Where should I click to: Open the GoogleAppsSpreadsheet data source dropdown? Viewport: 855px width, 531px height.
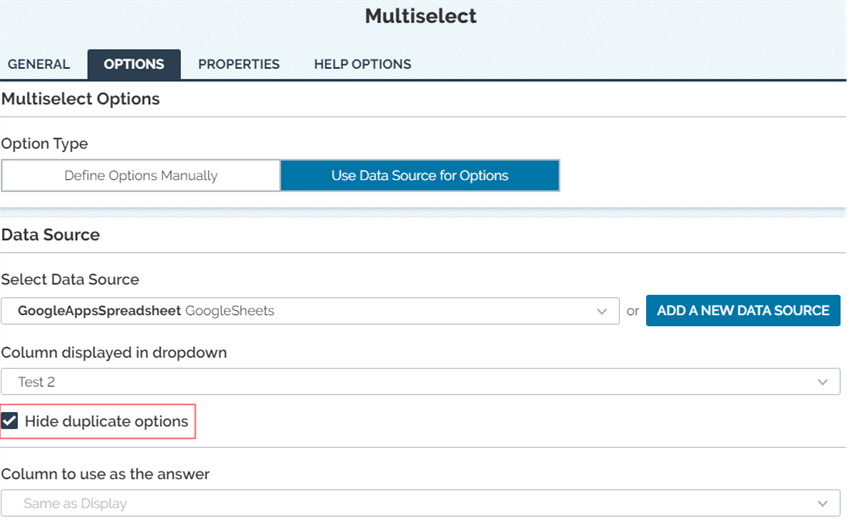pyautogui.click(x=310, y=311)
